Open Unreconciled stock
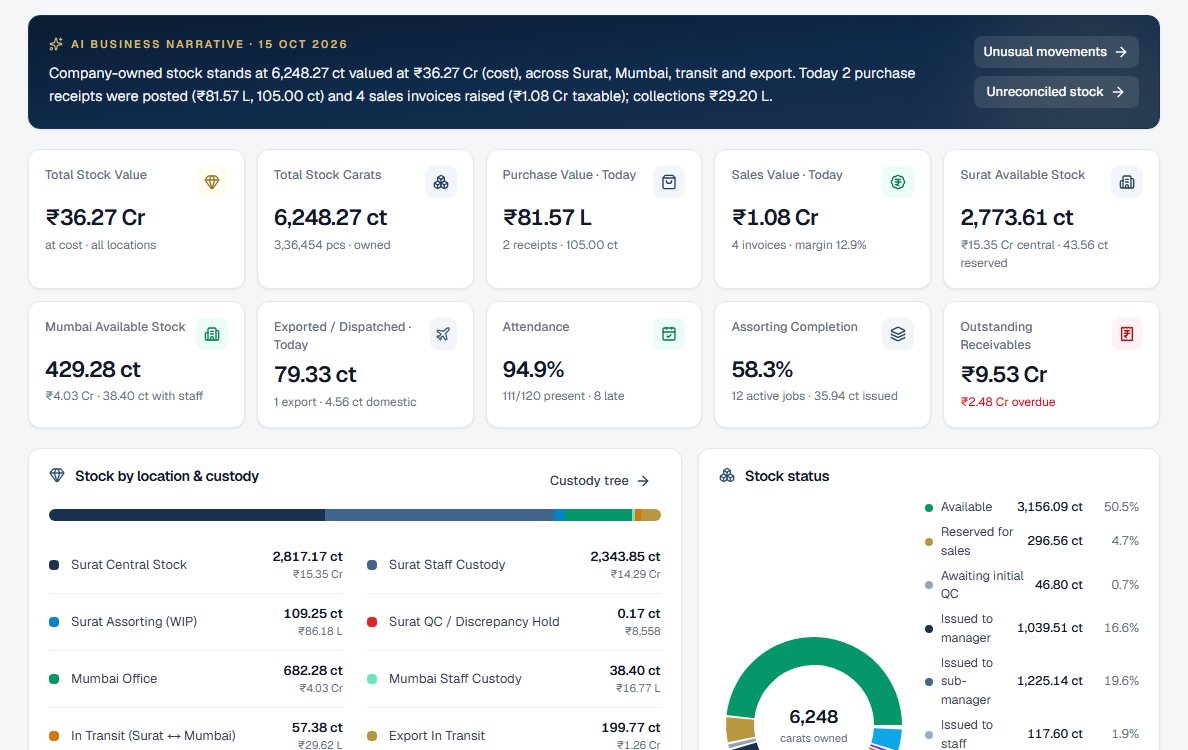 [1056, 92]
